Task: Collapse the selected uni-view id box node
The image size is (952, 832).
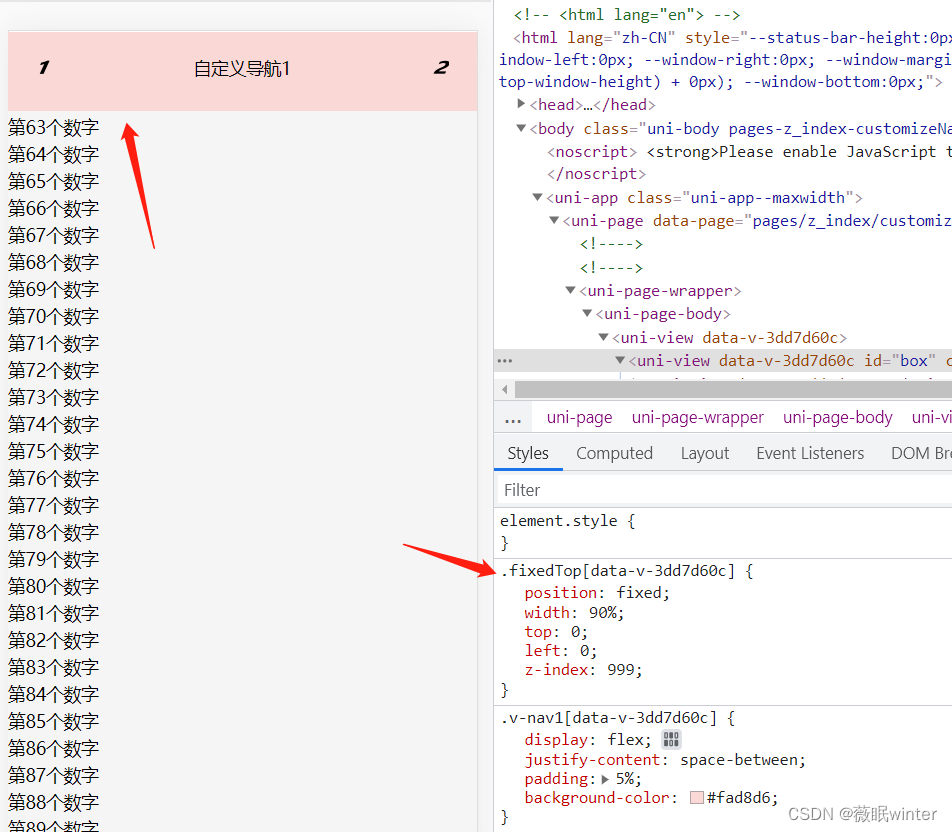Action: tap(620, 360)
